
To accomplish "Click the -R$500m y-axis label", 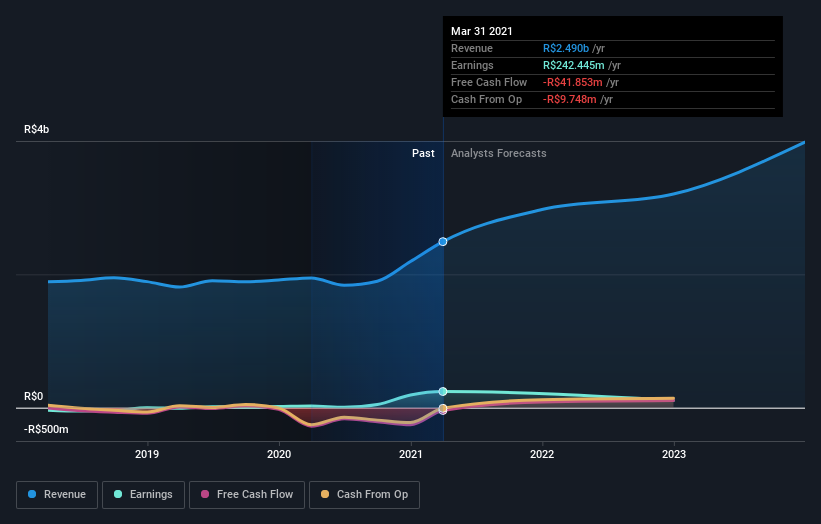I will (x=46, y=429).
